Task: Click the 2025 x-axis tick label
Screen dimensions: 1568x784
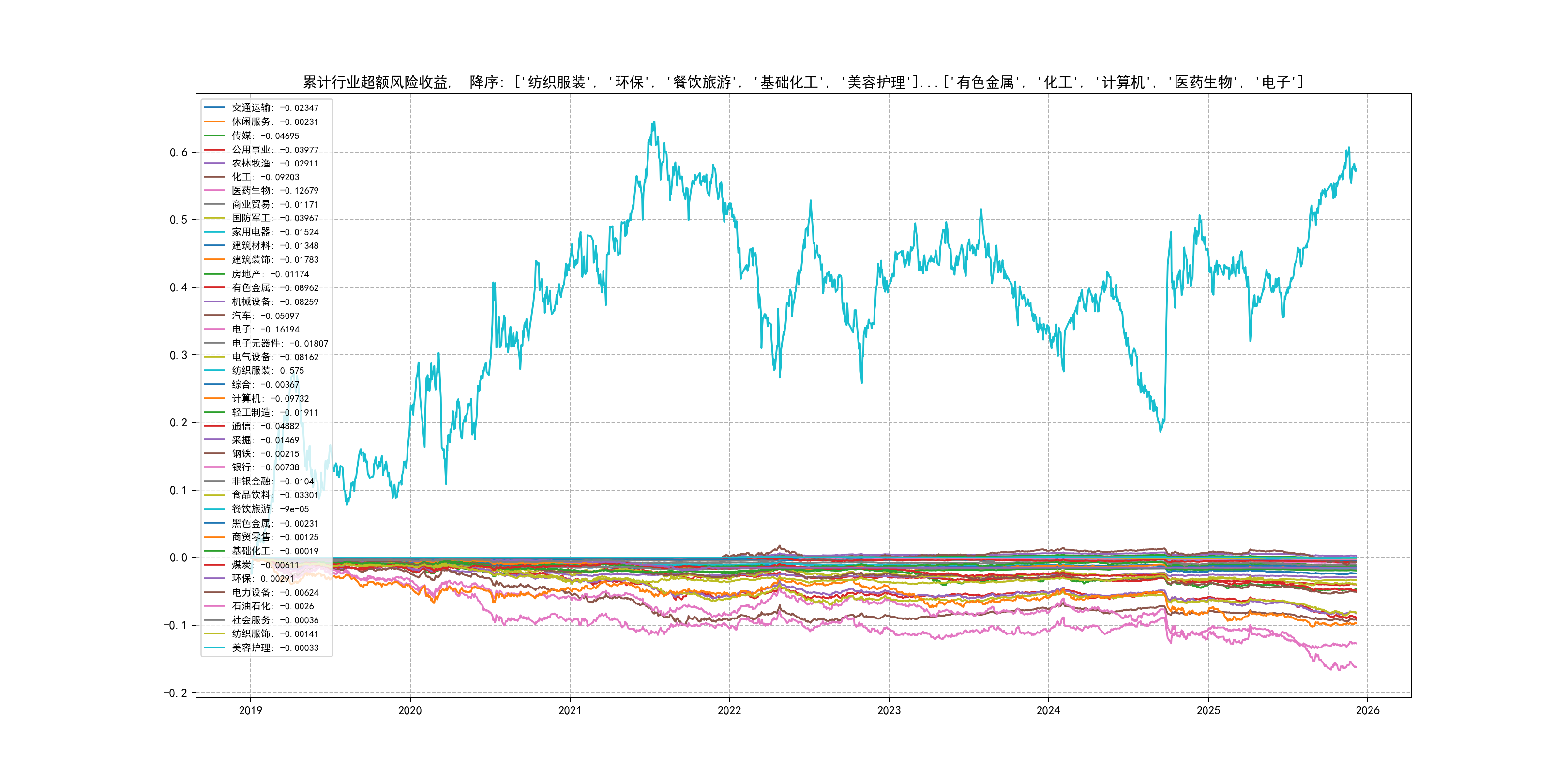Action: click(x=1208, y=710)
